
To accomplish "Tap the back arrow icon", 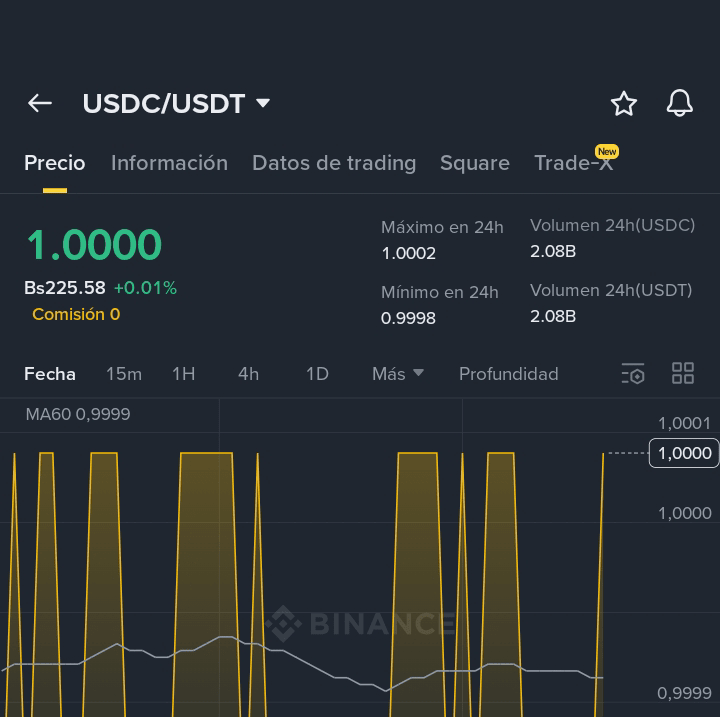I will (x=40, y=103).
